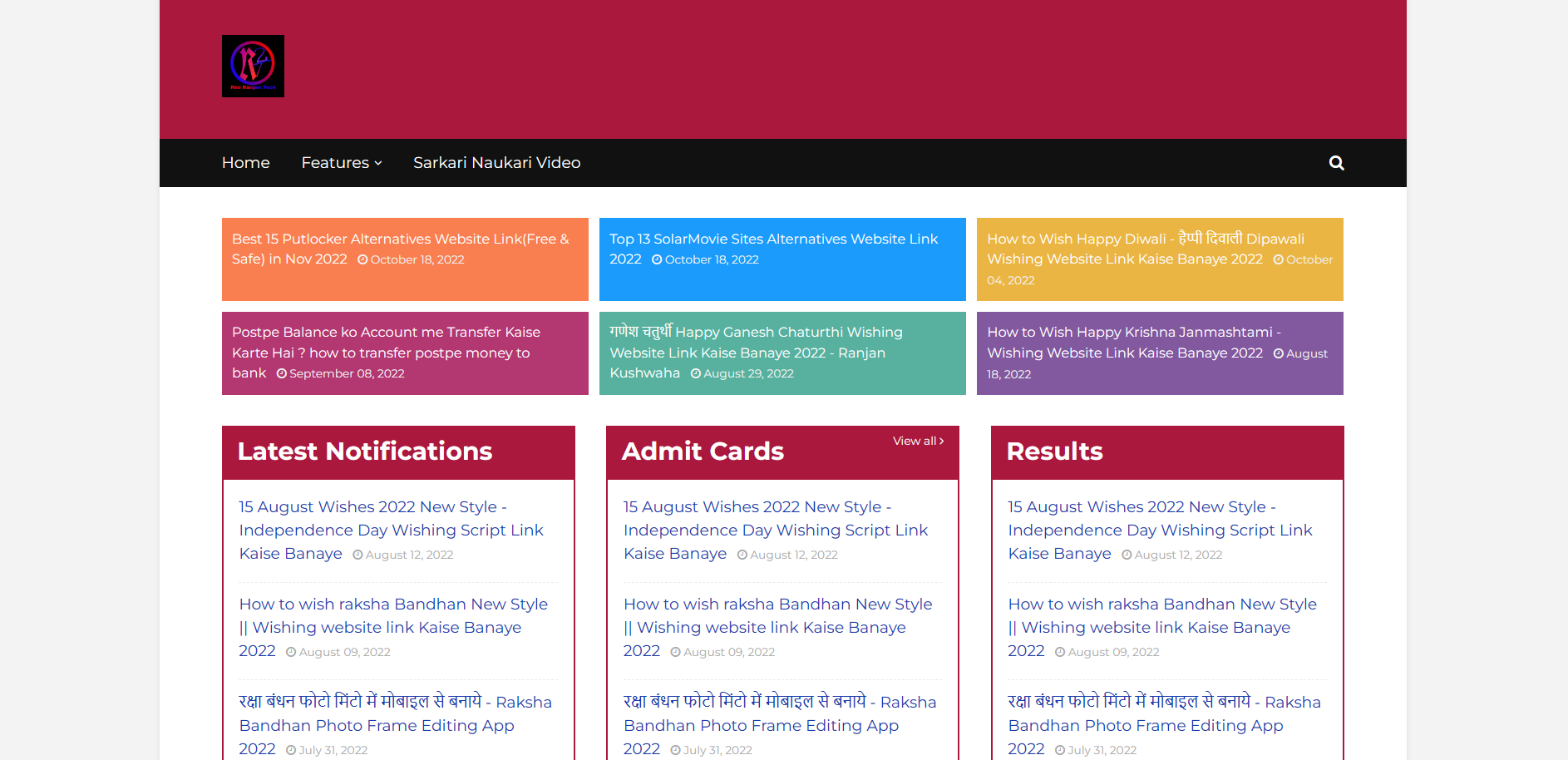Open the Happy Diwali wishing post
The height and width of the screenshot is (760, 1568).
point(1145,249)
